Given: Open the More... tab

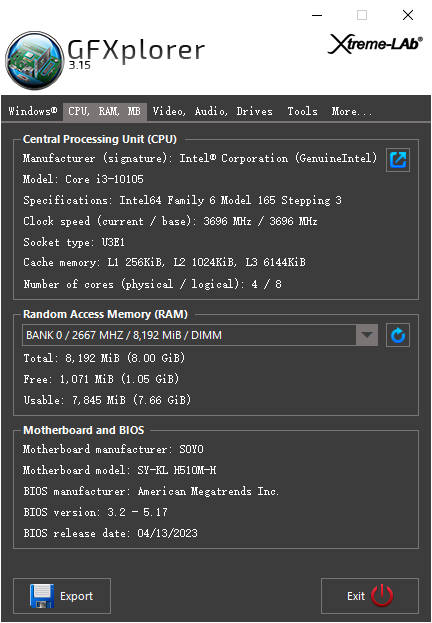Looking at the screenshot, I should [x=352, y=111].
